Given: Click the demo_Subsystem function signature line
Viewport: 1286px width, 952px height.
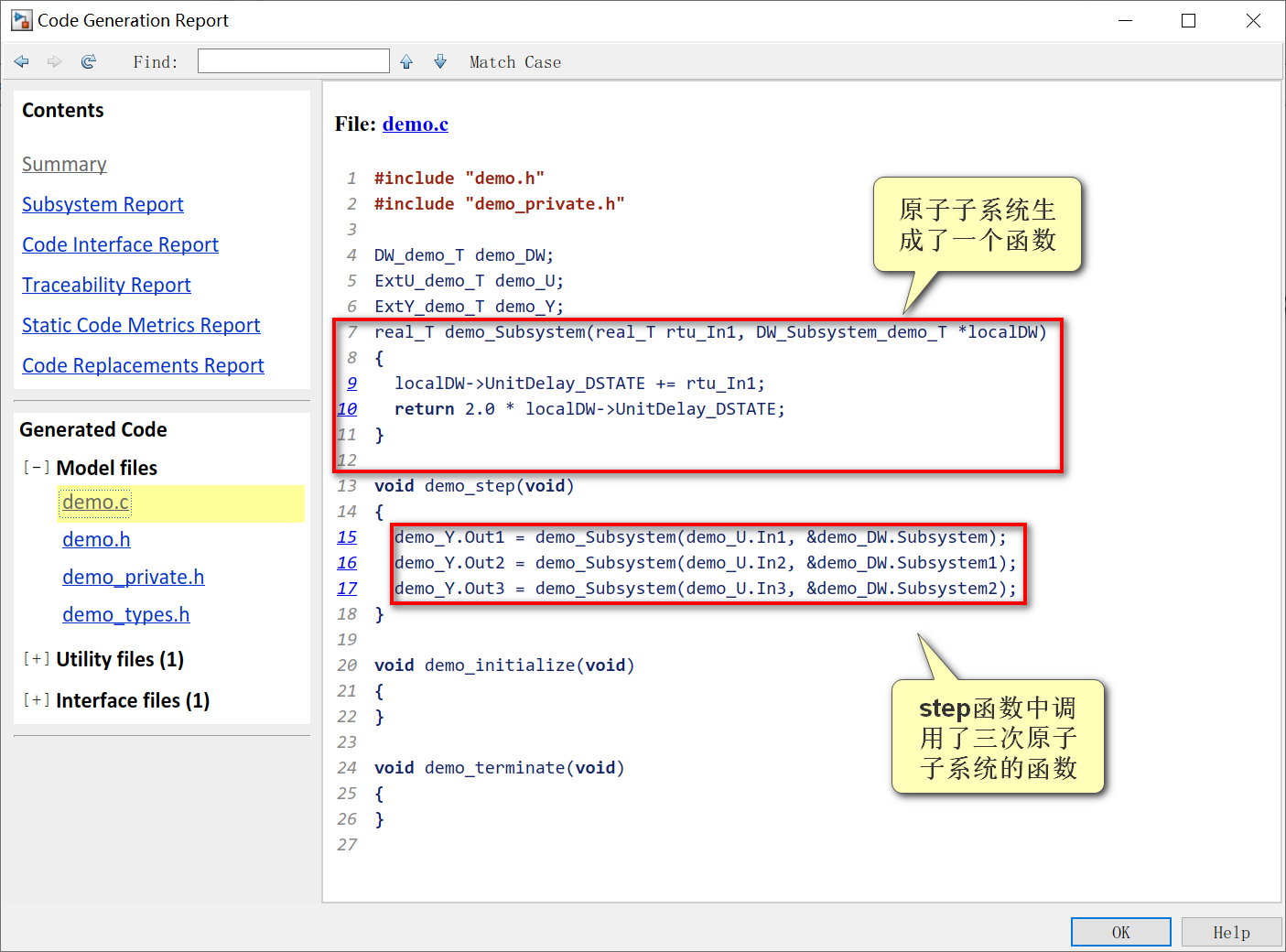Looking at the screenshot, I should click(x=710, y=332).
